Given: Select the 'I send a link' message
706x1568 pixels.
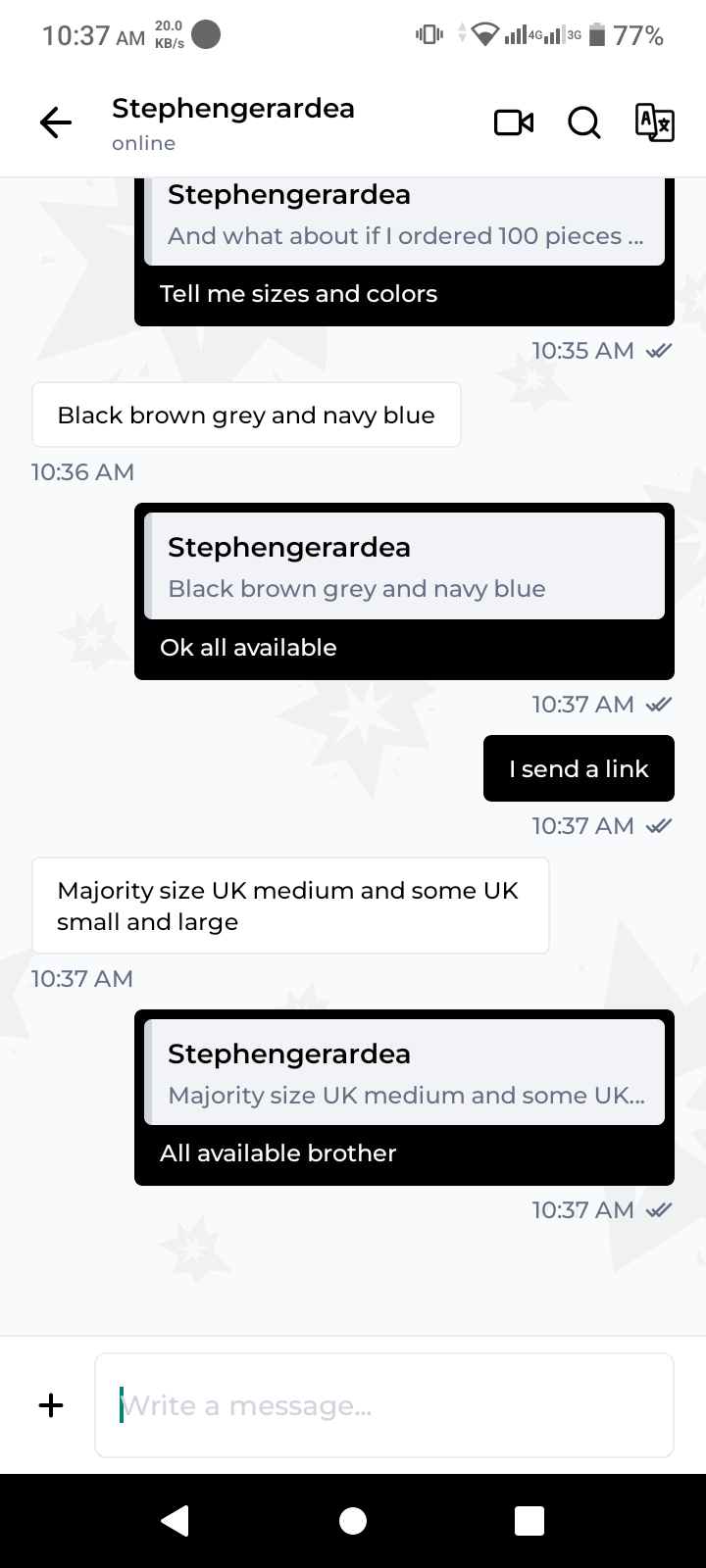Looking at the screenshot, I should tap(579, 768).
